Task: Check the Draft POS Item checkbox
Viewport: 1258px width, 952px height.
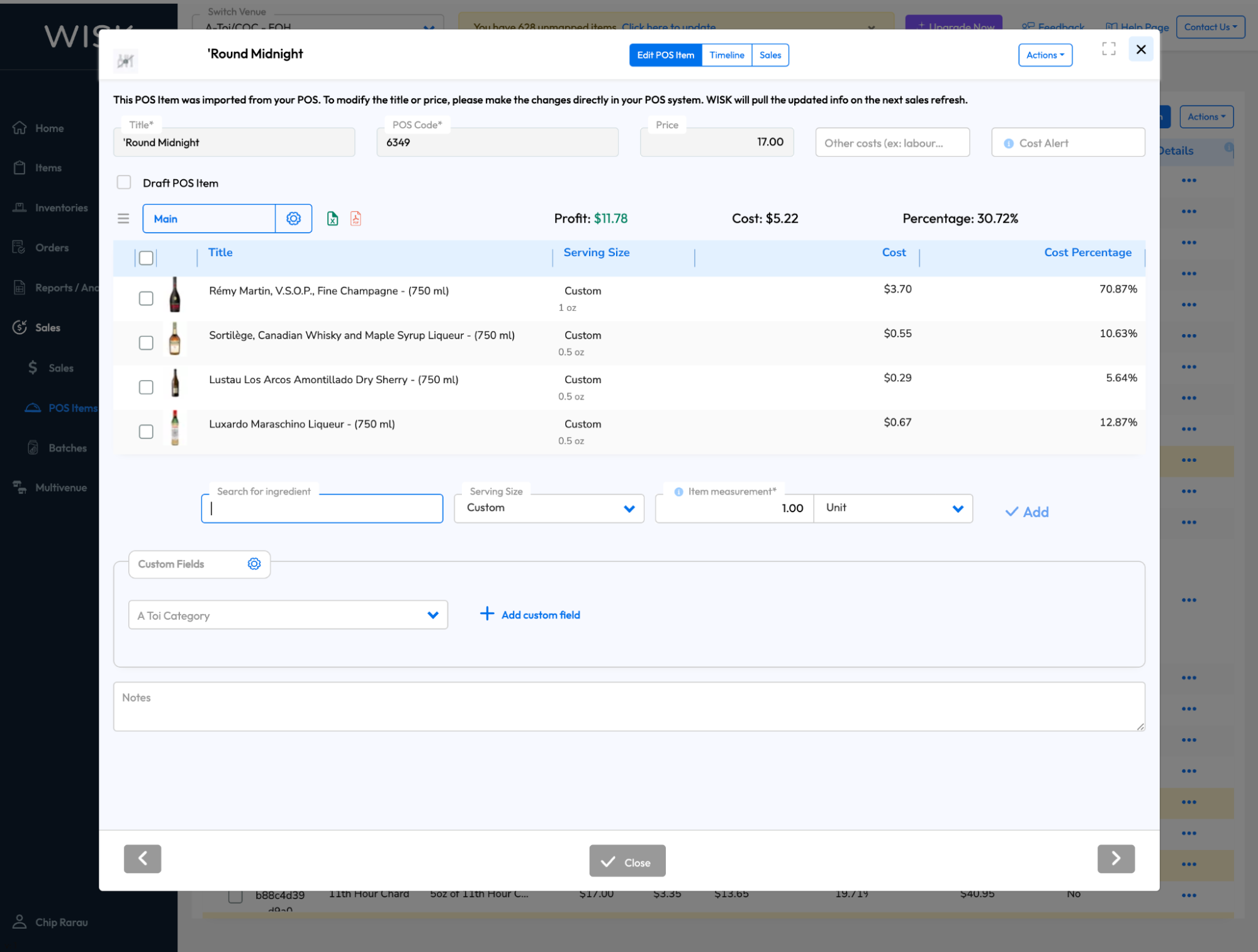Action: [x=124, y=182]
